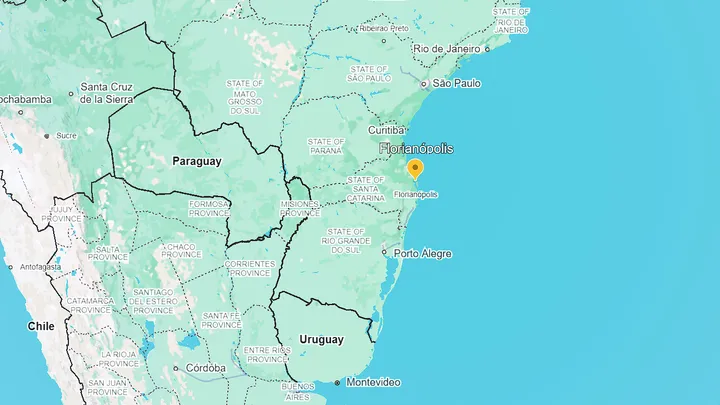Click the orange Florianópolis location pin
This screenshot has height=405, width=720.
(415, 170)
